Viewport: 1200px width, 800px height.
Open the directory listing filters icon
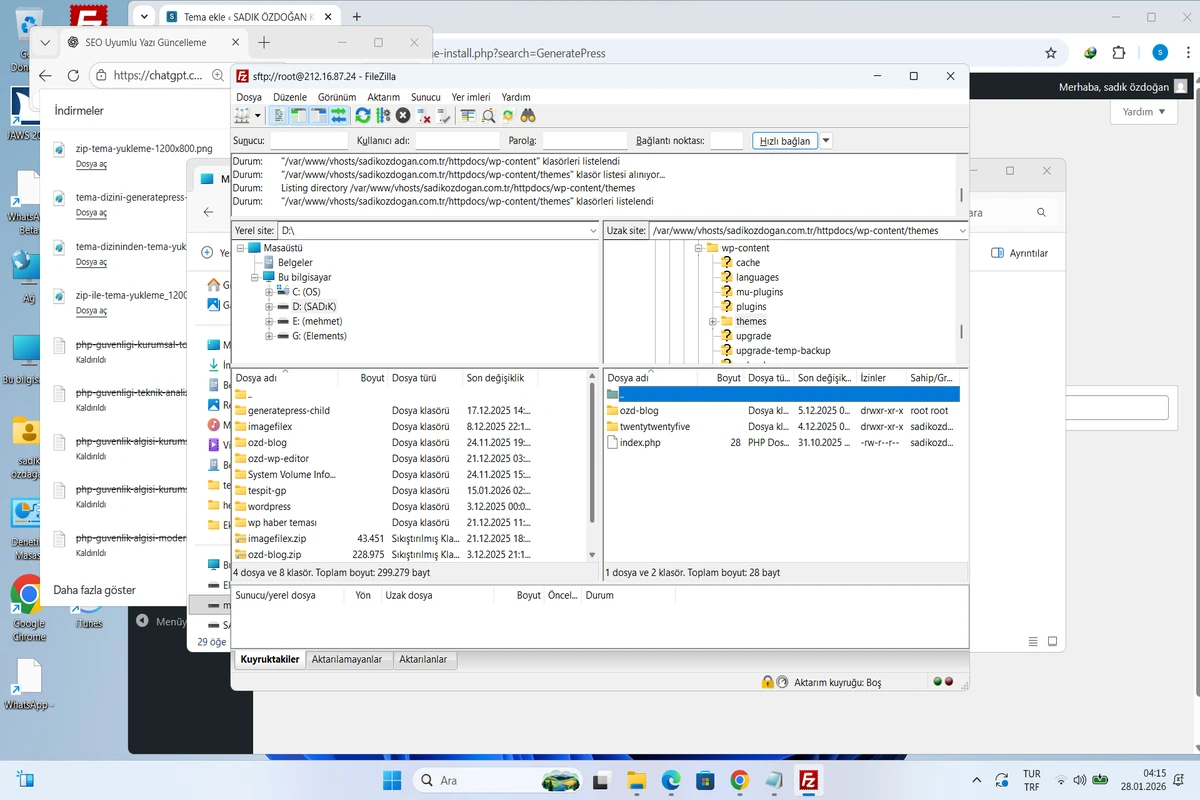point(468,116)
